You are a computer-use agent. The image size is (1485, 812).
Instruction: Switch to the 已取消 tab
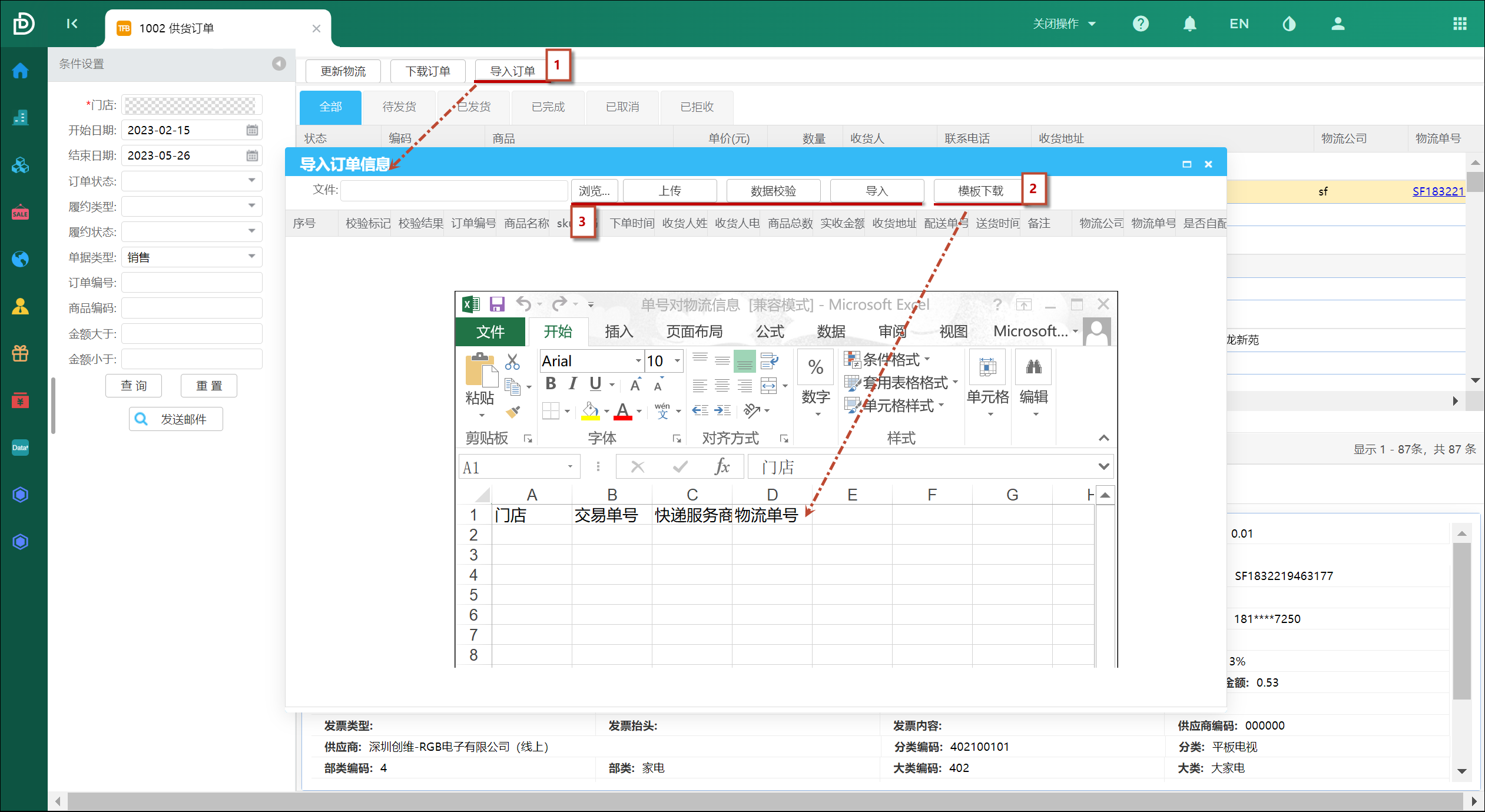click(x=622, y=107)
